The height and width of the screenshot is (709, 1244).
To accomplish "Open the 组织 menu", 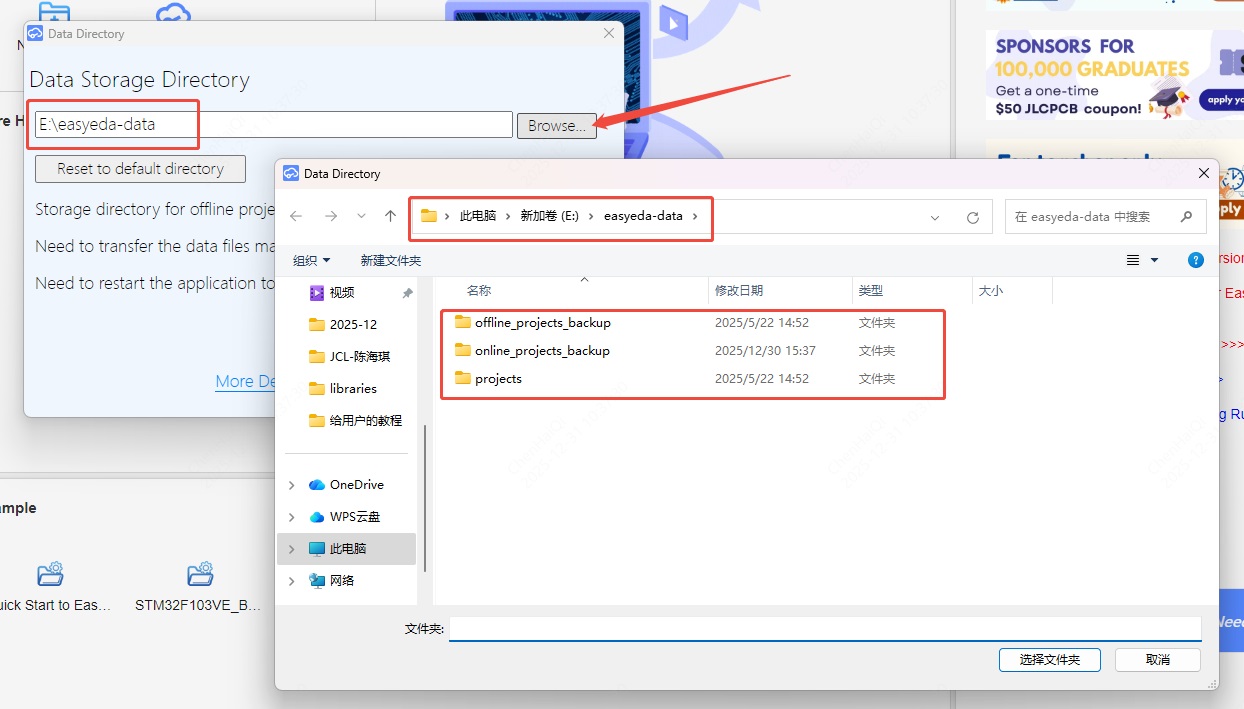I will point(311,260).
